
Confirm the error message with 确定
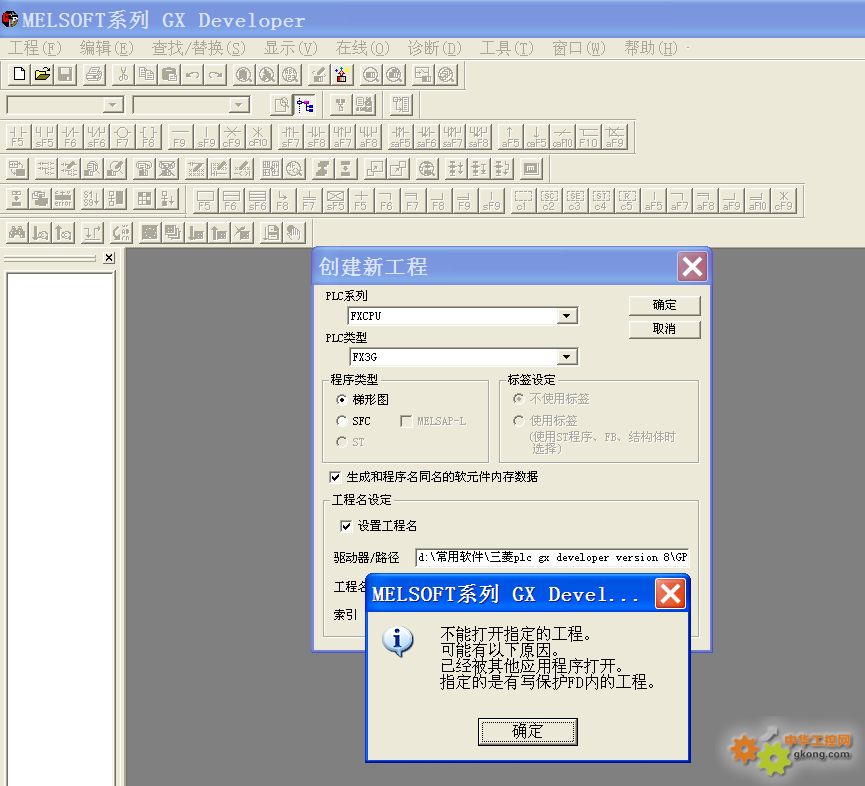[x=527, y=732]
